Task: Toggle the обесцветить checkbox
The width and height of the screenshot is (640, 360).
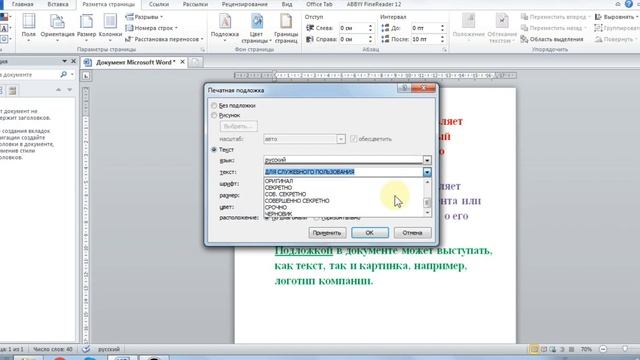Action: tap(353, 139)
